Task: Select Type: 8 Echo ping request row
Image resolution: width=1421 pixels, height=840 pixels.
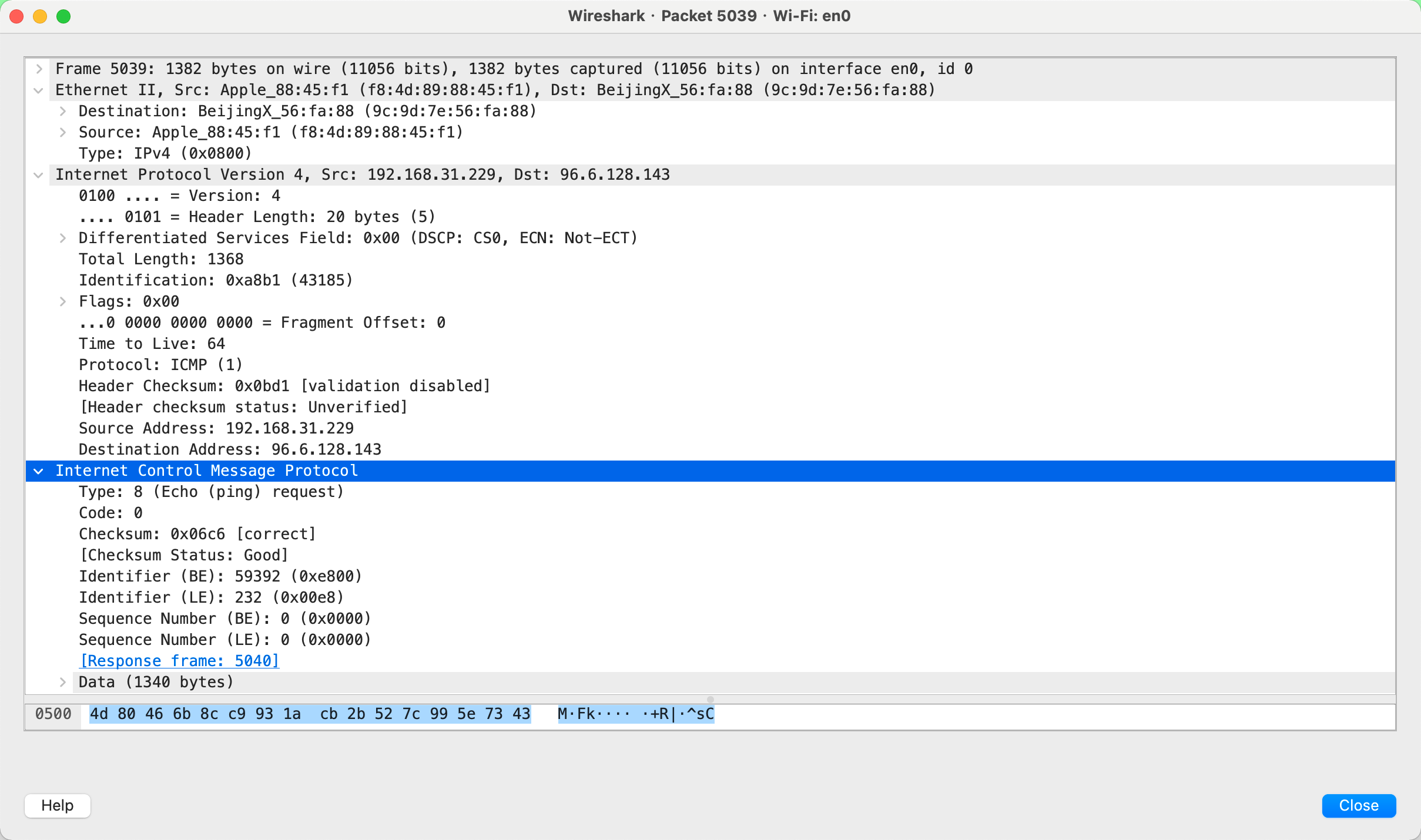Action: coord(211,492)
